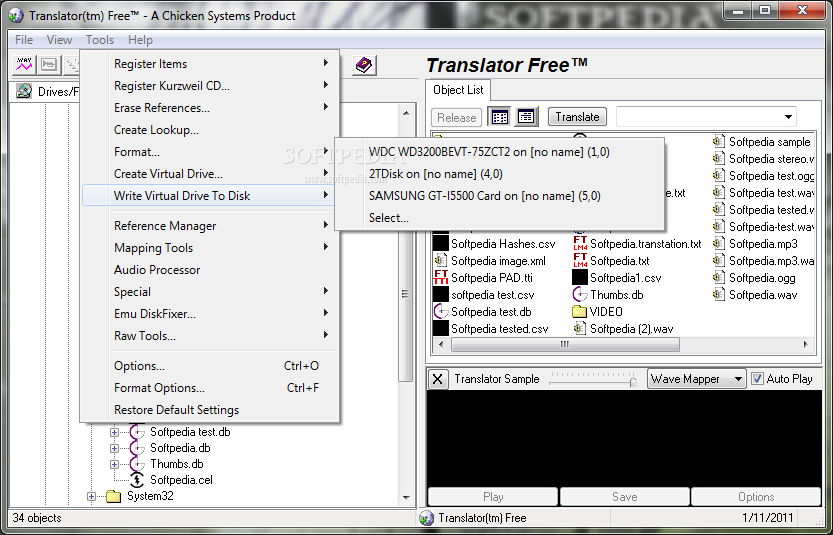Click the title bar application icon
Screen dimensions: 833x535
tap(16, 15)
